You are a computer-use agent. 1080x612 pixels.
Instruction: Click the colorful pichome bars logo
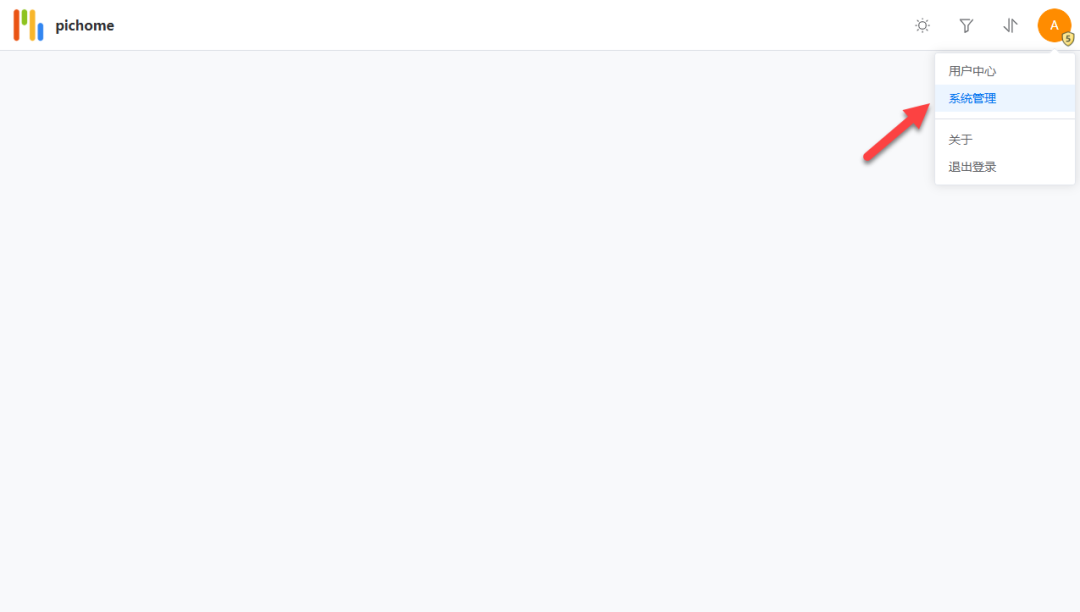[28, 25]
